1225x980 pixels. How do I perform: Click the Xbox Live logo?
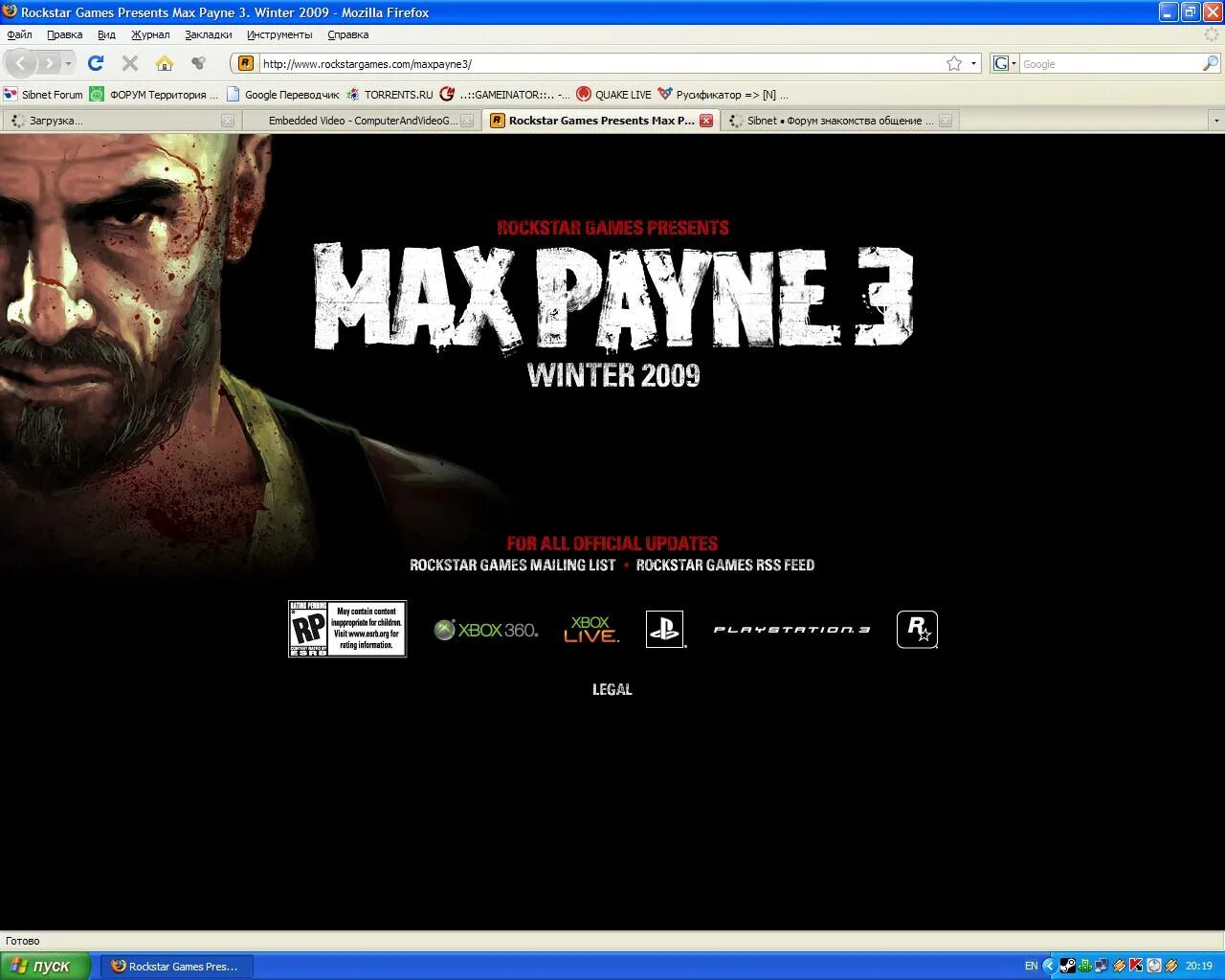pos(590,629)
